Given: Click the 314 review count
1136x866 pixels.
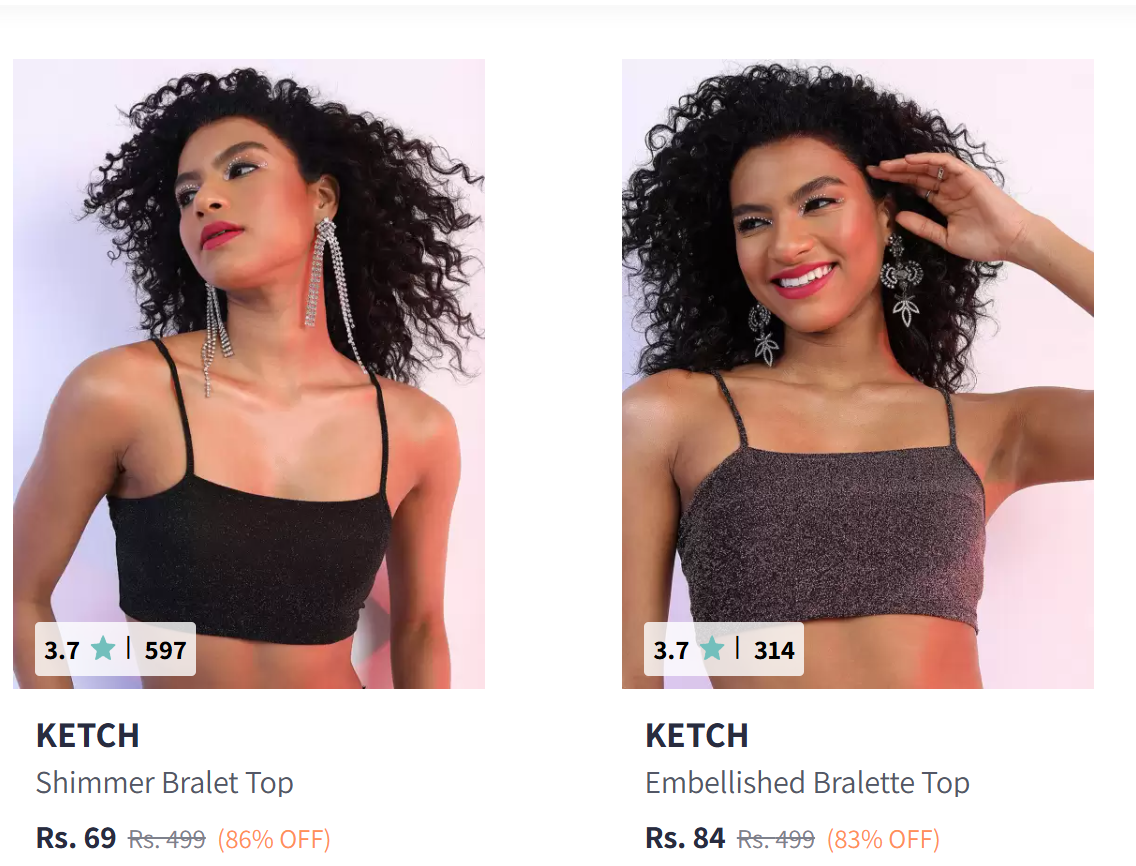Looking at the screenshot, I should tap(774, 650).
